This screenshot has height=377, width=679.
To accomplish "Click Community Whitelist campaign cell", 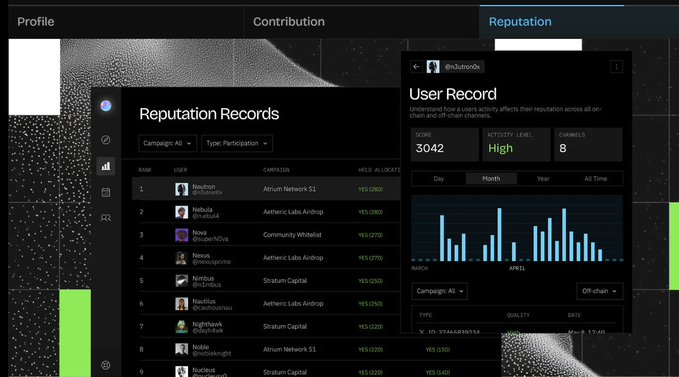I will 292,235.
